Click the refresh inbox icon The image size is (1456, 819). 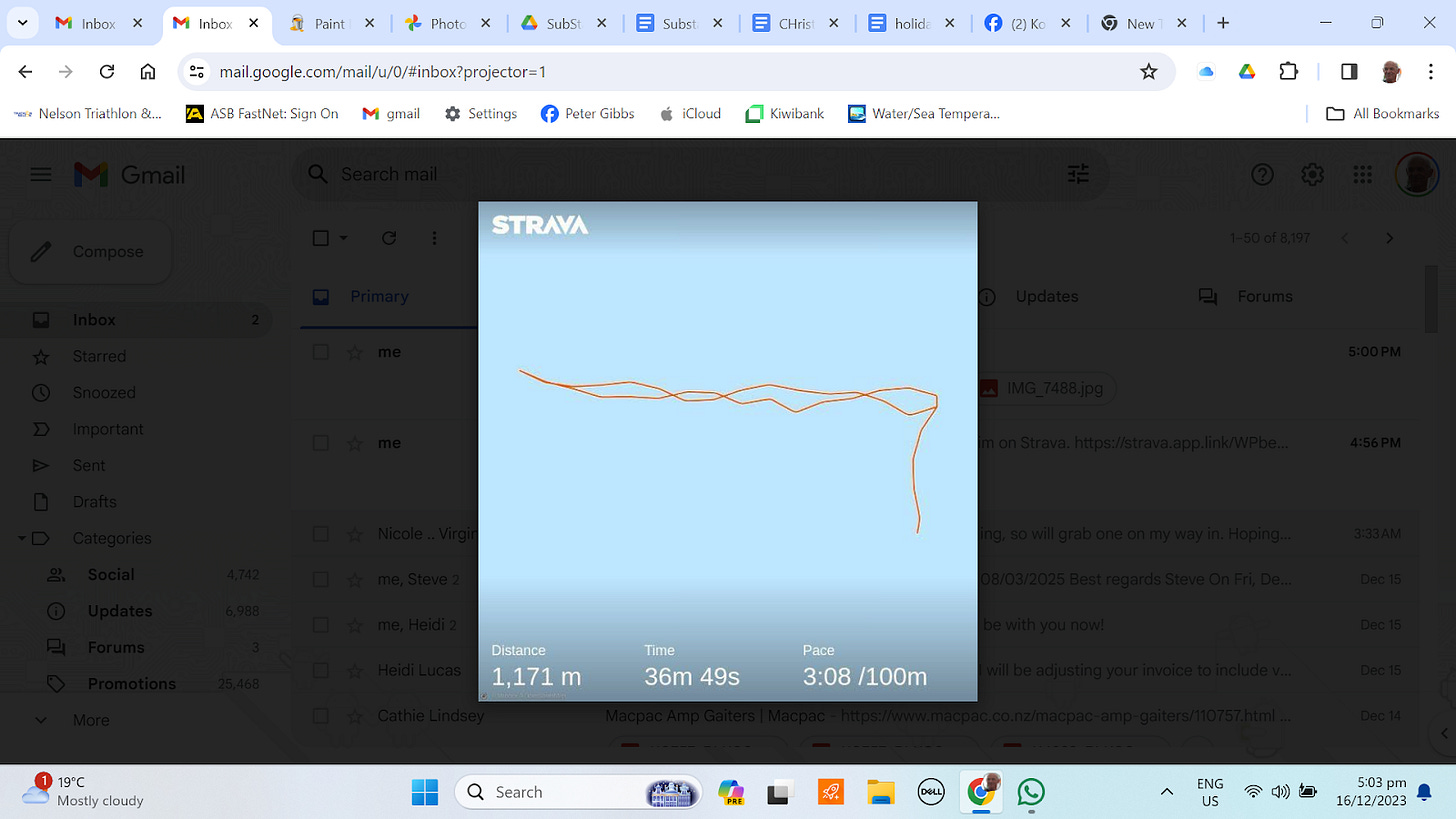pyautogui.click(x=389, y=238)
